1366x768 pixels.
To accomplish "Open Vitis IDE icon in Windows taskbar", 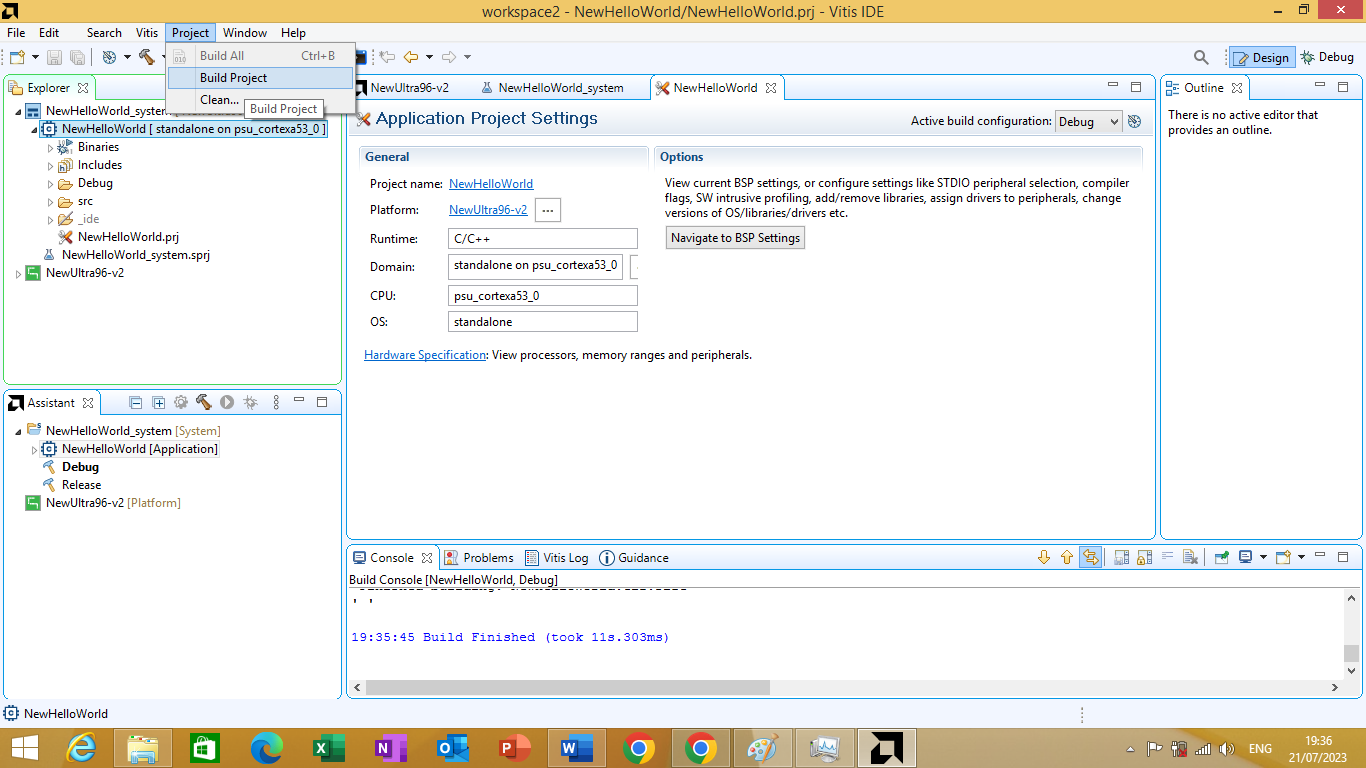I will tap(886, 748).
